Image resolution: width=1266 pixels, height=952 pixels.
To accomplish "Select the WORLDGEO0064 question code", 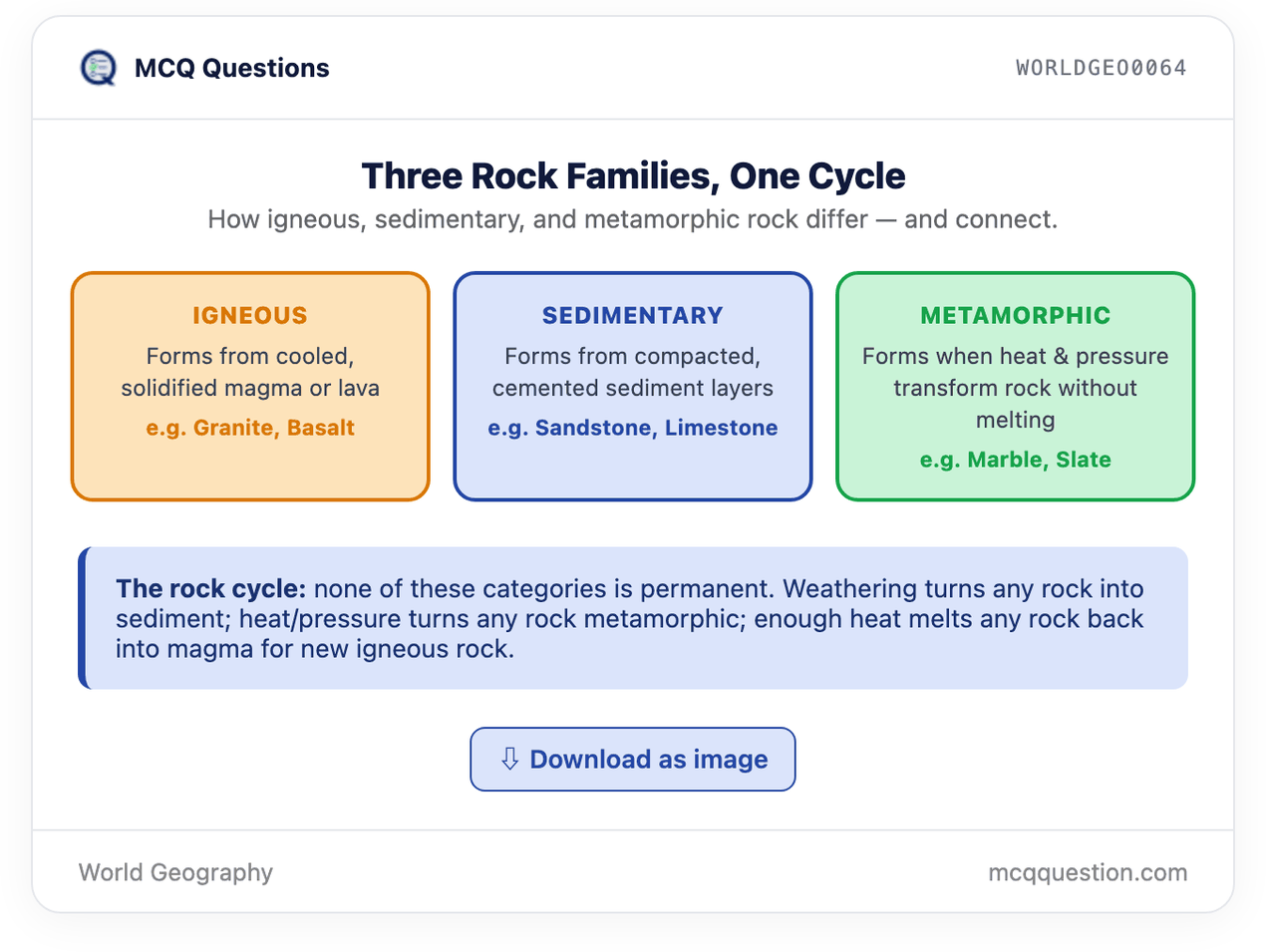I will (x=1102, y=68).
